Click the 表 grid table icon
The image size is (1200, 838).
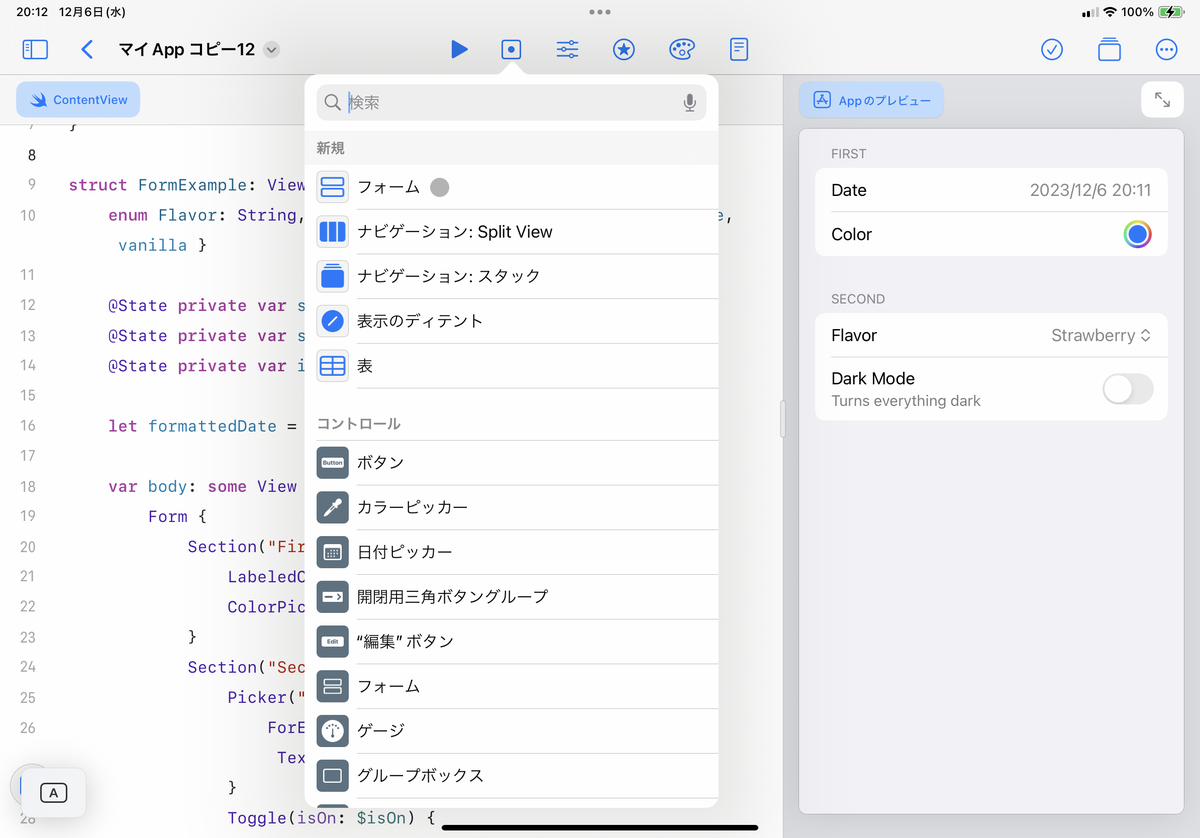click(333, 366)
